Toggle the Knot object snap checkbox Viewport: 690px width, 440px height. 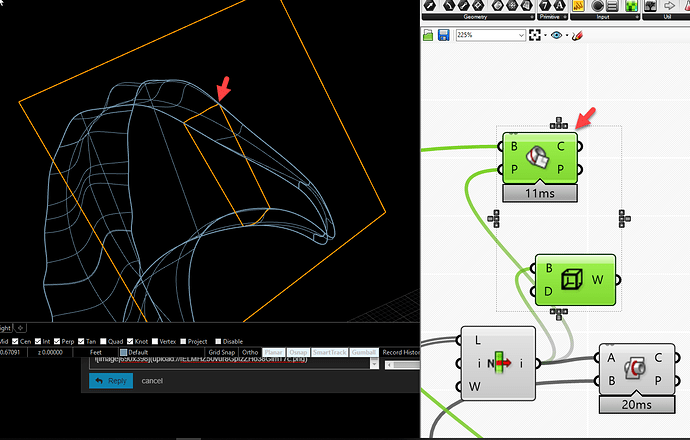click(x=130, y=341)
